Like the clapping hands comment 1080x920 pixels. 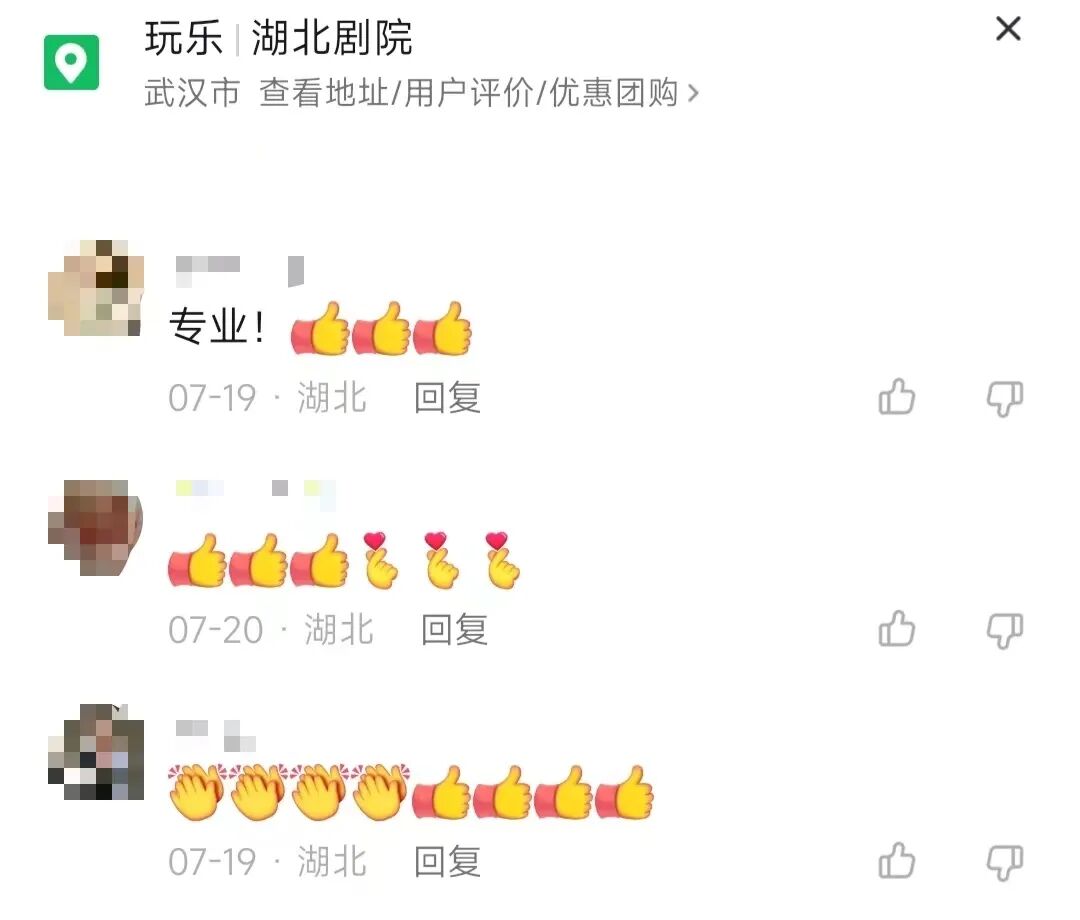coord(897,861)
